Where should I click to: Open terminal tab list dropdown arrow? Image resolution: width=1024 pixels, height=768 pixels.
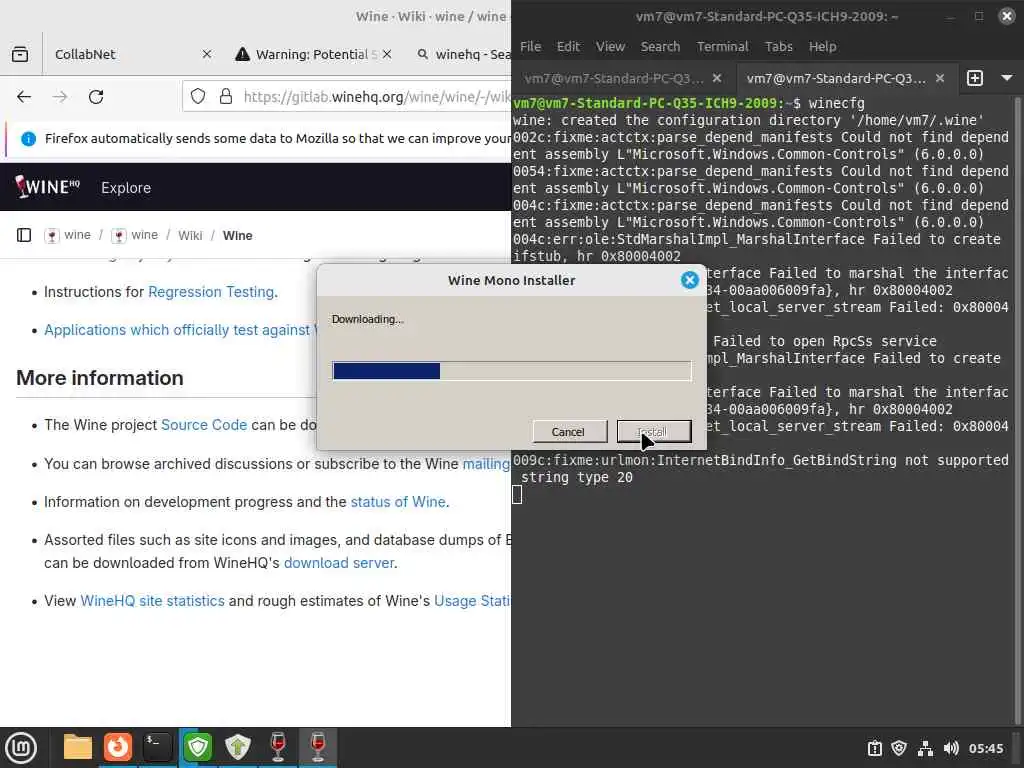(x=1007, y=78)
